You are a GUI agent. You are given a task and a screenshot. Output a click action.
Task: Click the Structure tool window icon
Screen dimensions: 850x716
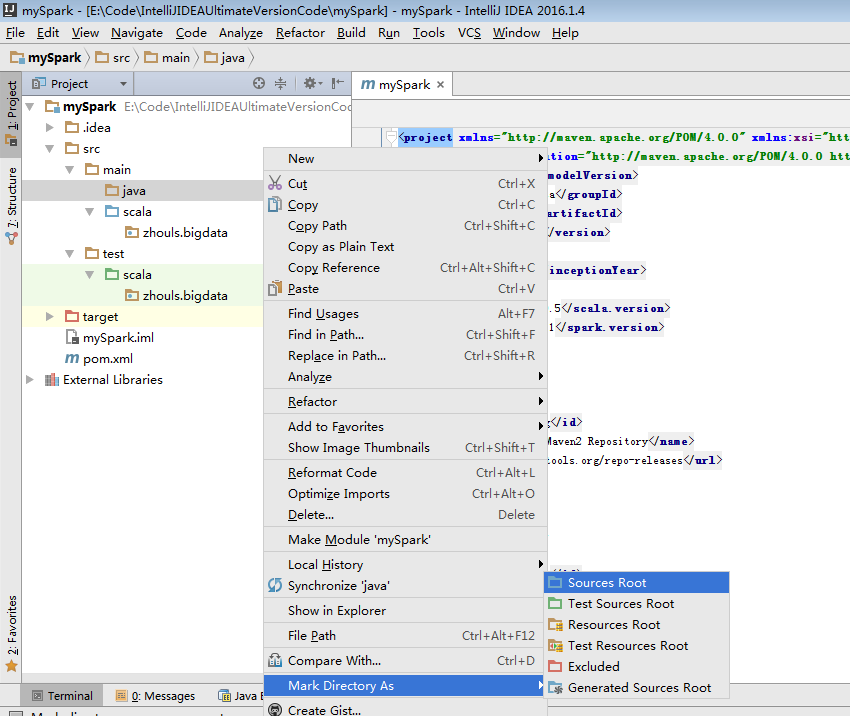(x=11, y=238)
